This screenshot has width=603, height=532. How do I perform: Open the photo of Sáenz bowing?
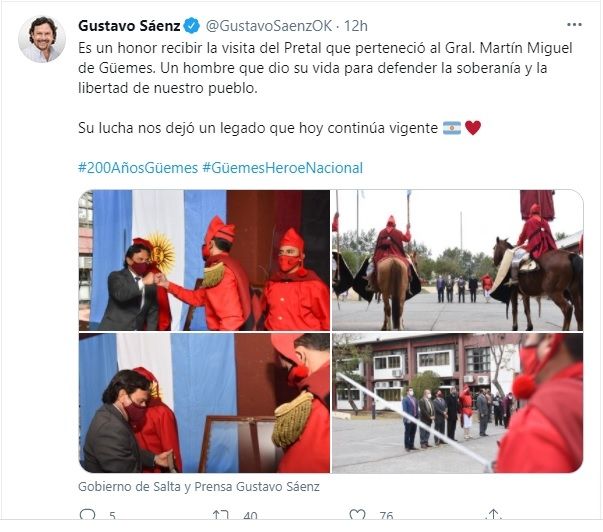tap(204, 403)
